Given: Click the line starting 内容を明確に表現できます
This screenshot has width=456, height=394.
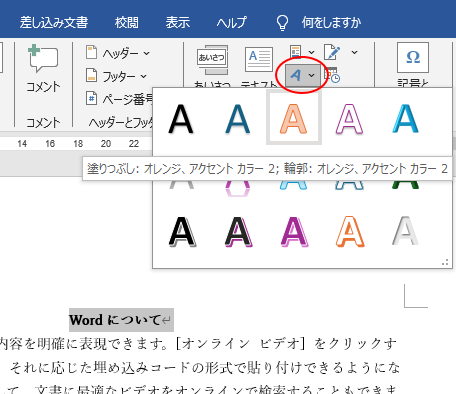Looking at the screenshot, I should point(198,344).
